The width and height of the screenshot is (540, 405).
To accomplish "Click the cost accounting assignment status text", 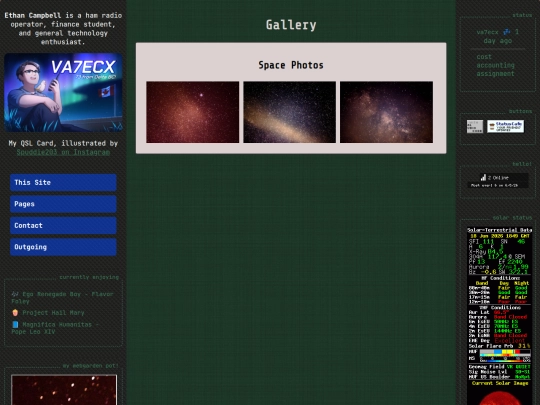I will [495, 65].
